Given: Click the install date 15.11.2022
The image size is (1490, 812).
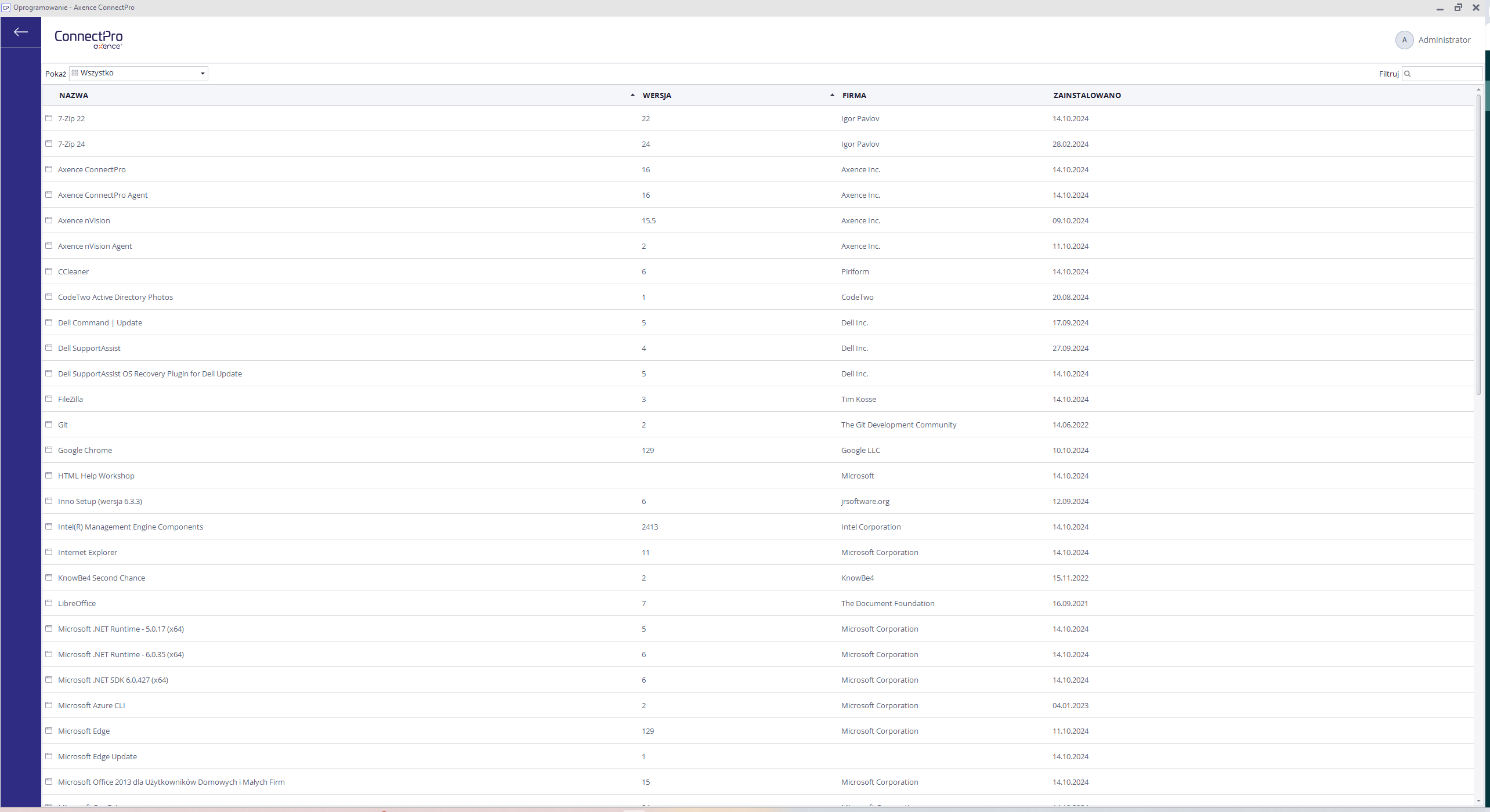Looking at the screenshot, I should tap(1071, 578).
